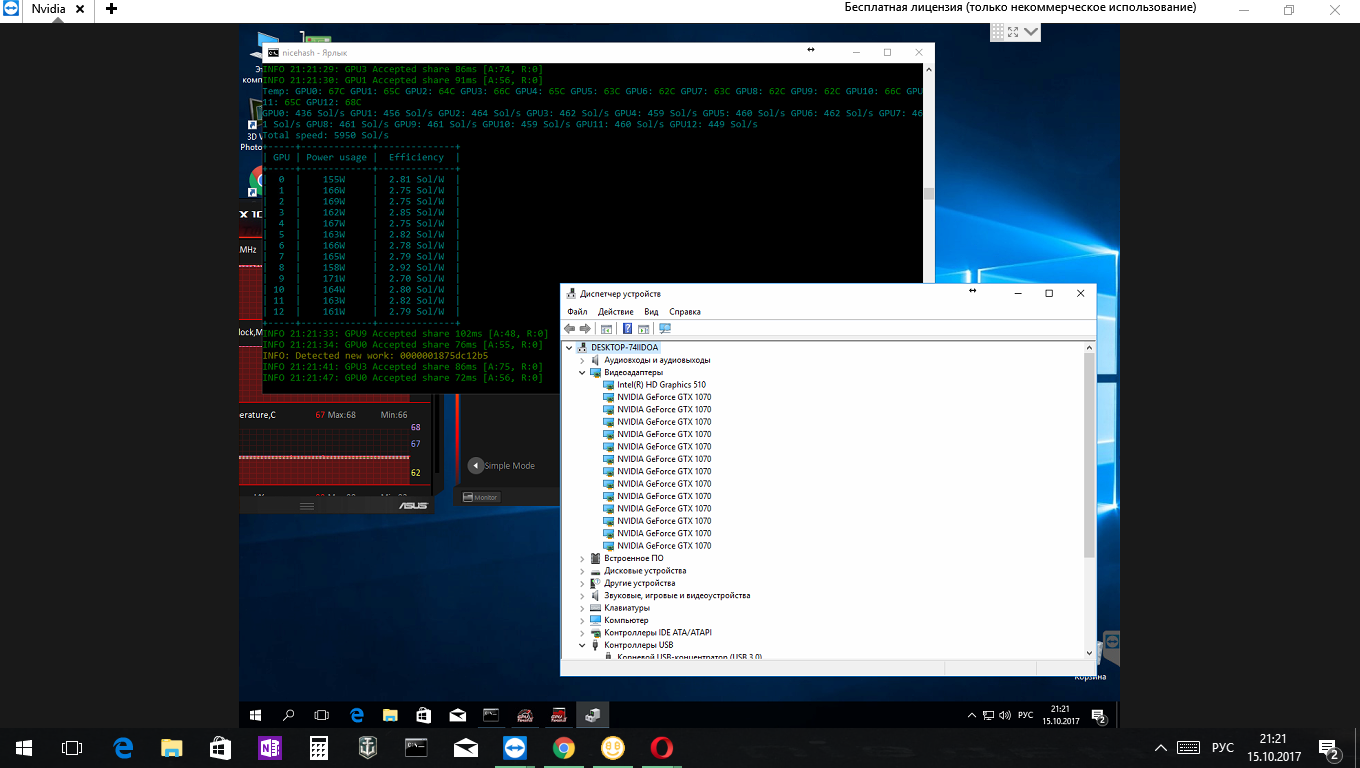Image resolution: width=1360 pixels, height=768 pixels.
Task: Open the Start menu on the remote taskbar
Action: [255, 715]
